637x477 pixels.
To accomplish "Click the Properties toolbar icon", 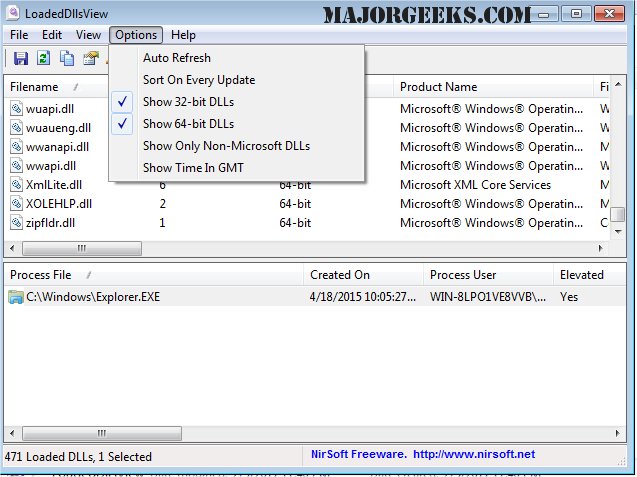I will 91,59.
